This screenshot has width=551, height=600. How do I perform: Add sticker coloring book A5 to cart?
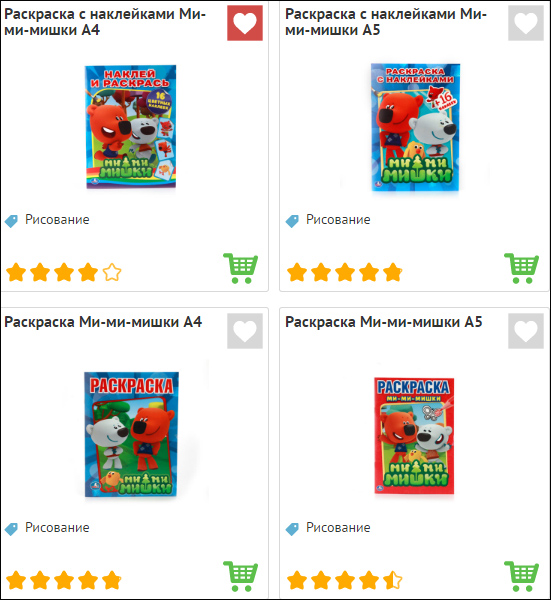(522, 268)
